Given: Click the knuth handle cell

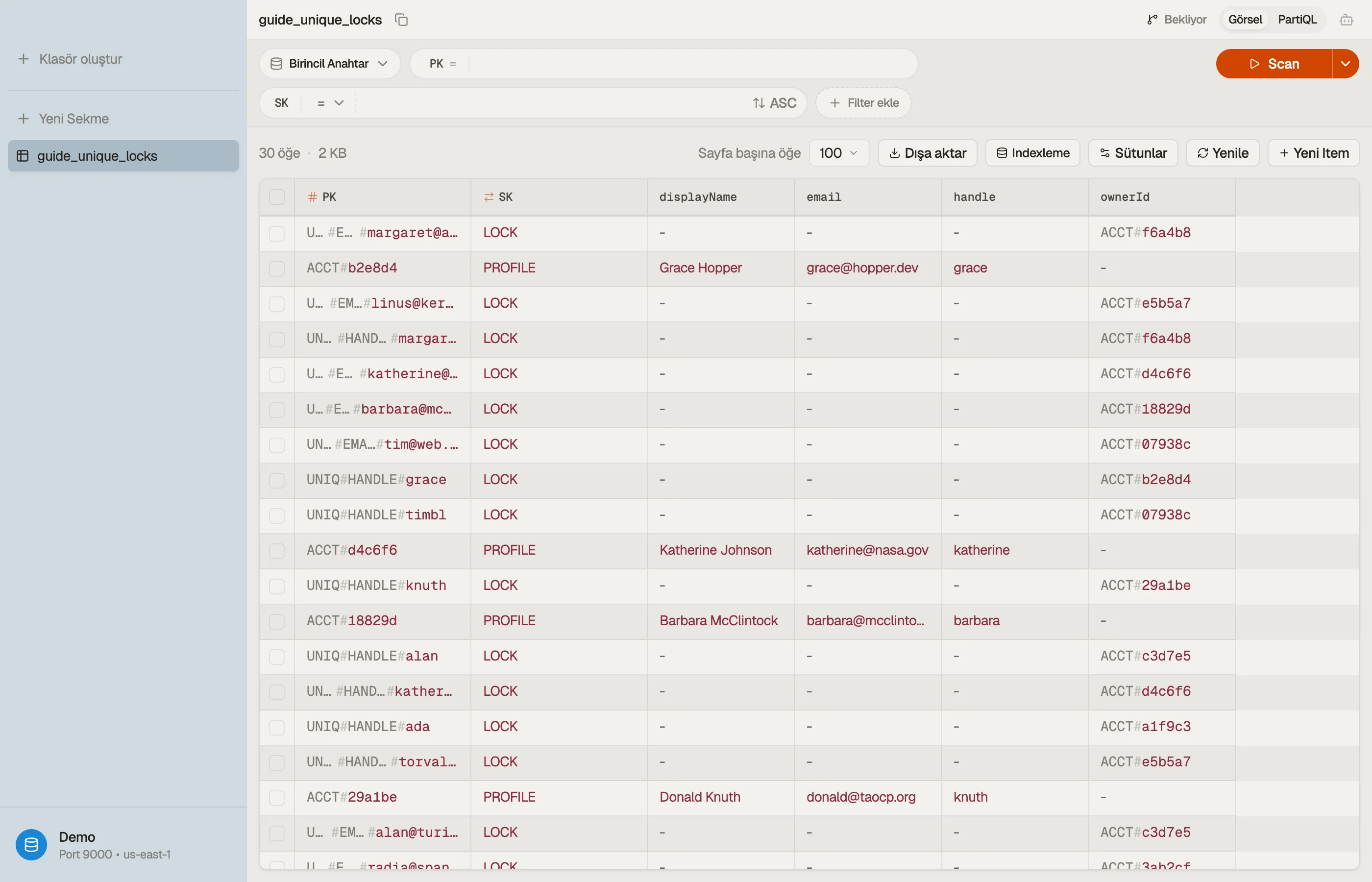Looking at the screenshot, I should [x=1014, y=797].
